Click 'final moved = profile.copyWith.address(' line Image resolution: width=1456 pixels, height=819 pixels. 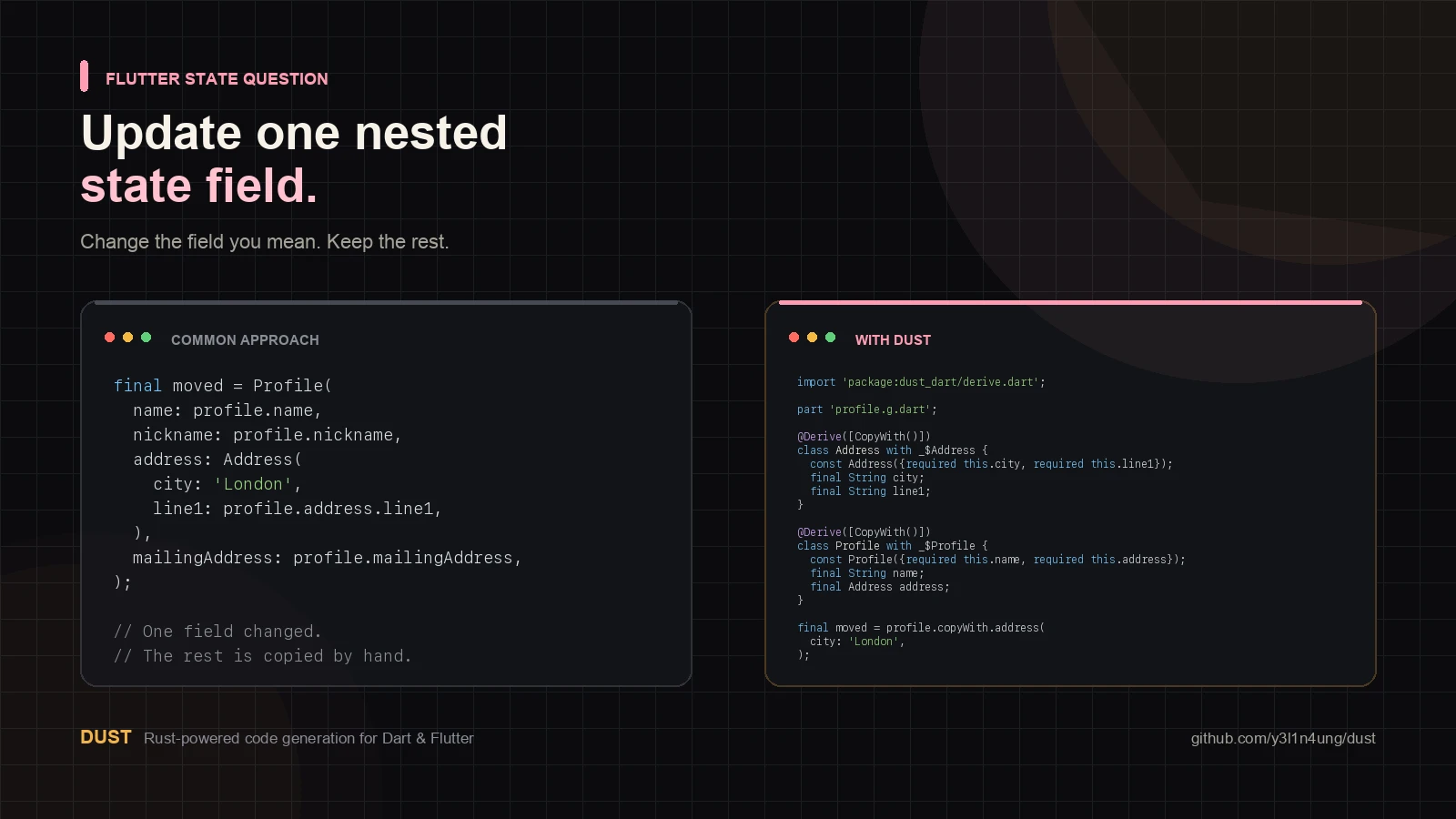tap(921, 628)
